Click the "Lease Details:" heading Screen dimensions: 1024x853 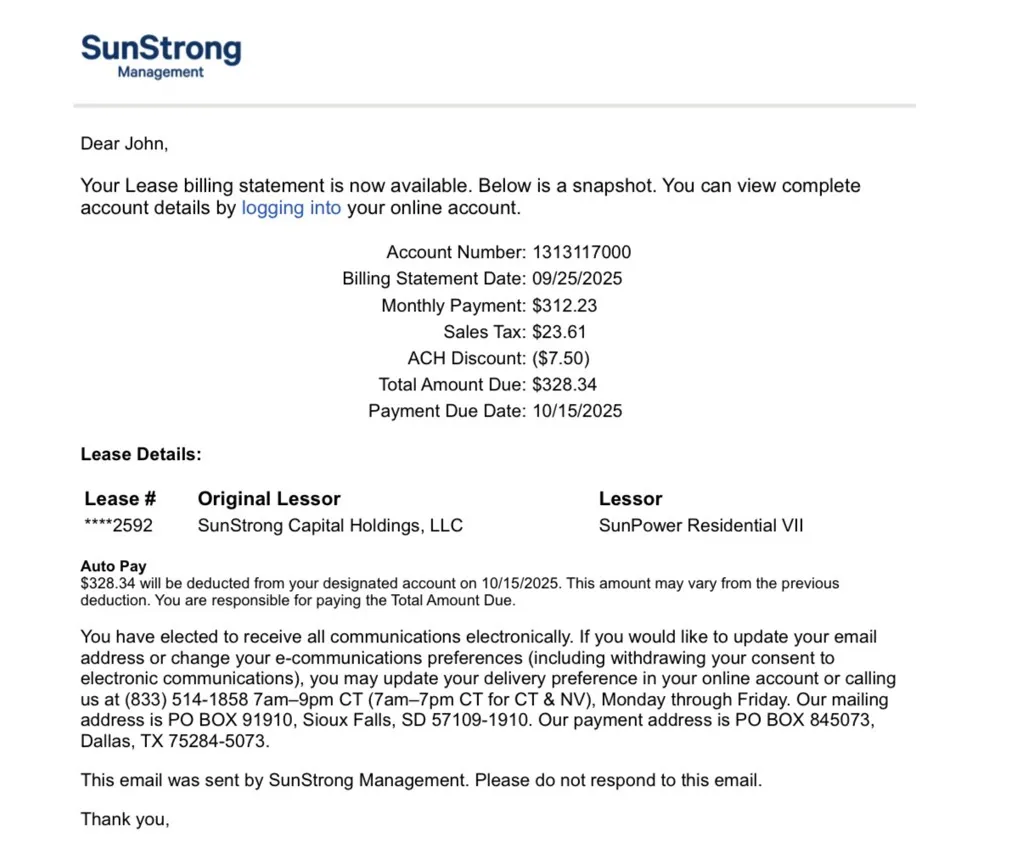(x=141, y=455)
